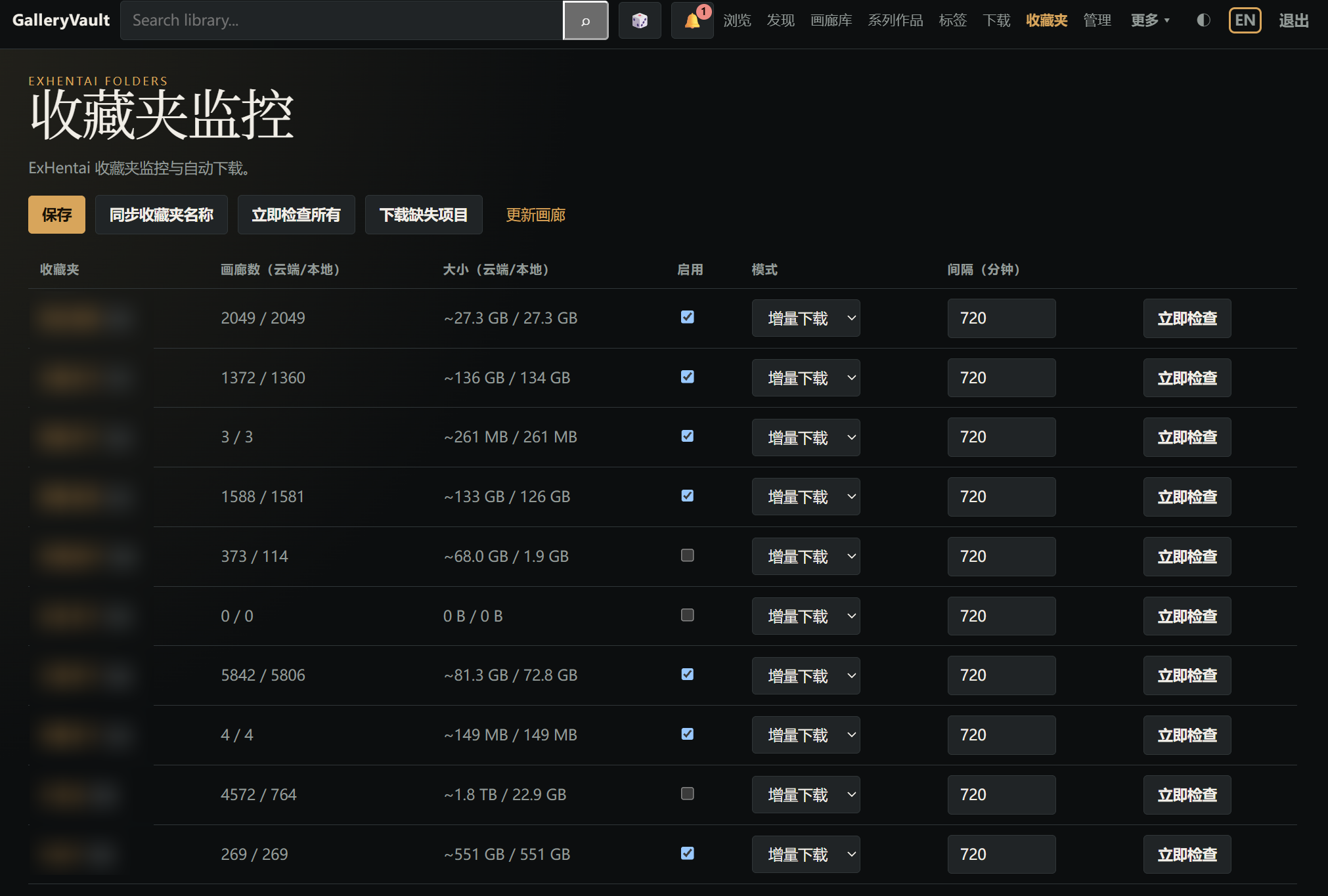Viewport: 1328px width, 896px height.
Task: Switch language with EN button
Action: [x=1245, y=20]
